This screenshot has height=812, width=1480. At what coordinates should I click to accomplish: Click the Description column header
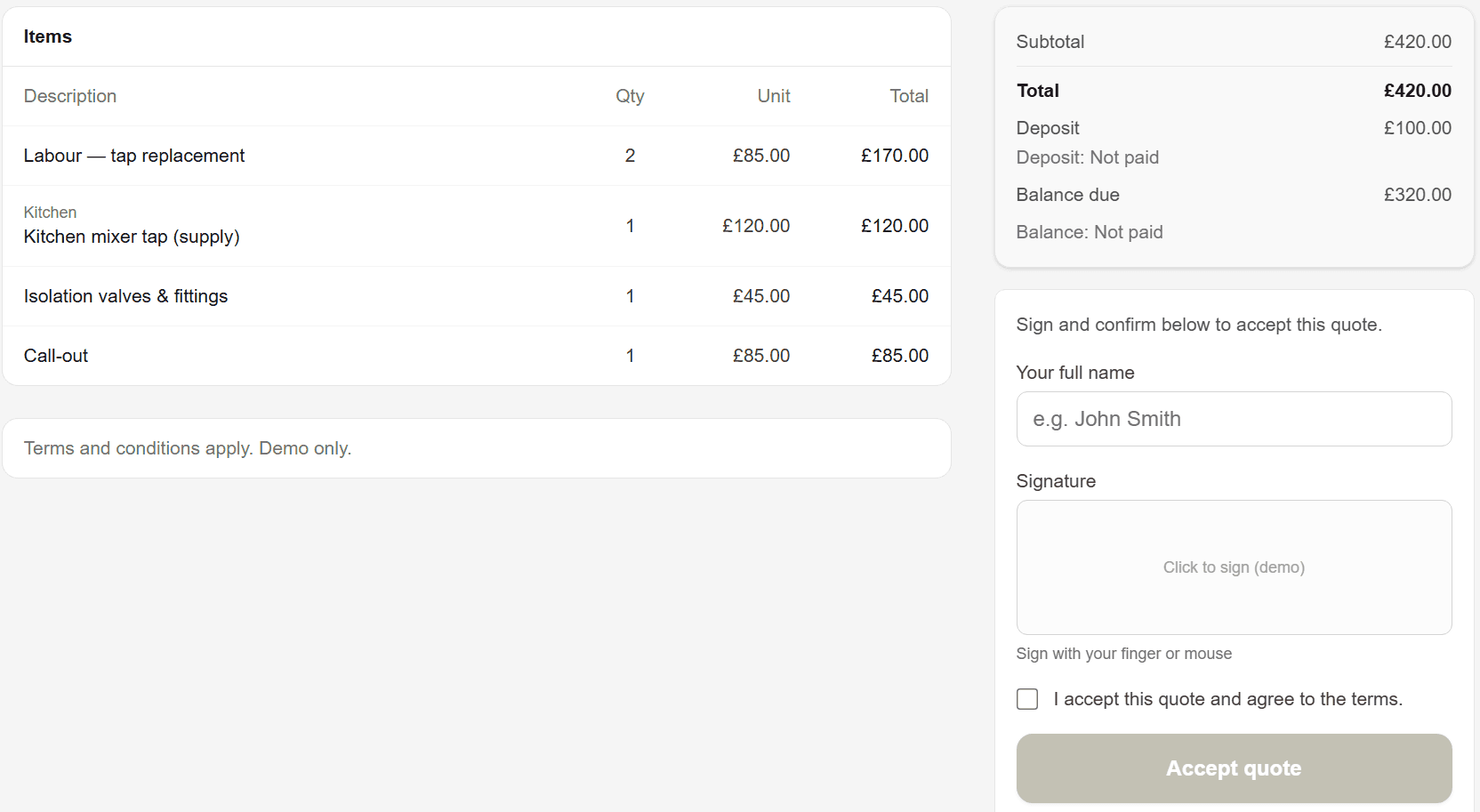70,96
